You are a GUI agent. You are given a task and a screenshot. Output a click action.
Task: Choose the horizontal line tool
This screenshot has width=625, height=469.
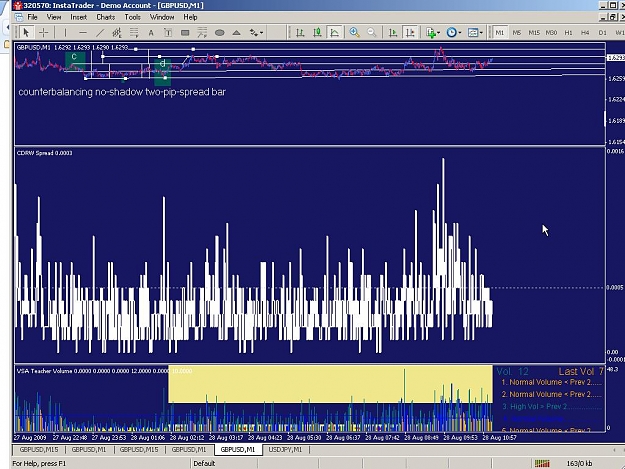point(83,33)
